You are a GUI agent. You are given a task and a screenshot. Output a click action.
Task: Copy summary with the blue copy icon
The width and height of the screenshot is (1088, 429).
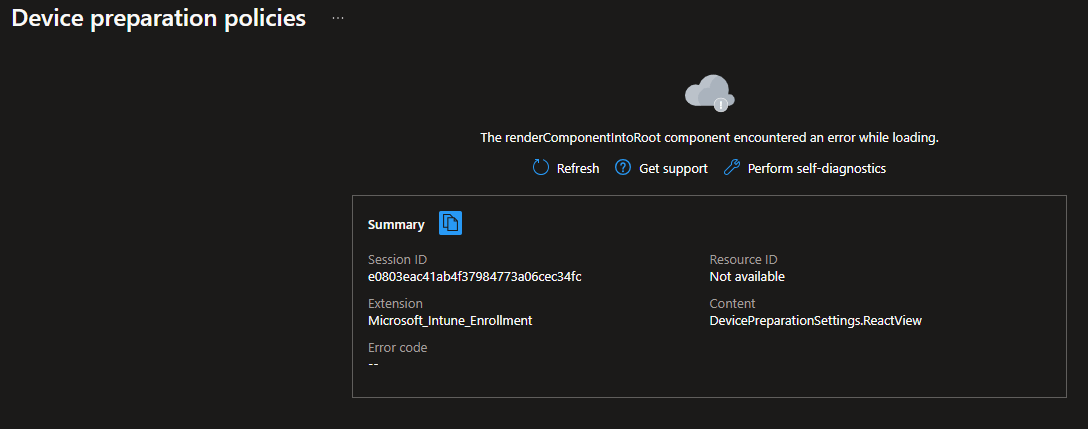pos(450,224)
